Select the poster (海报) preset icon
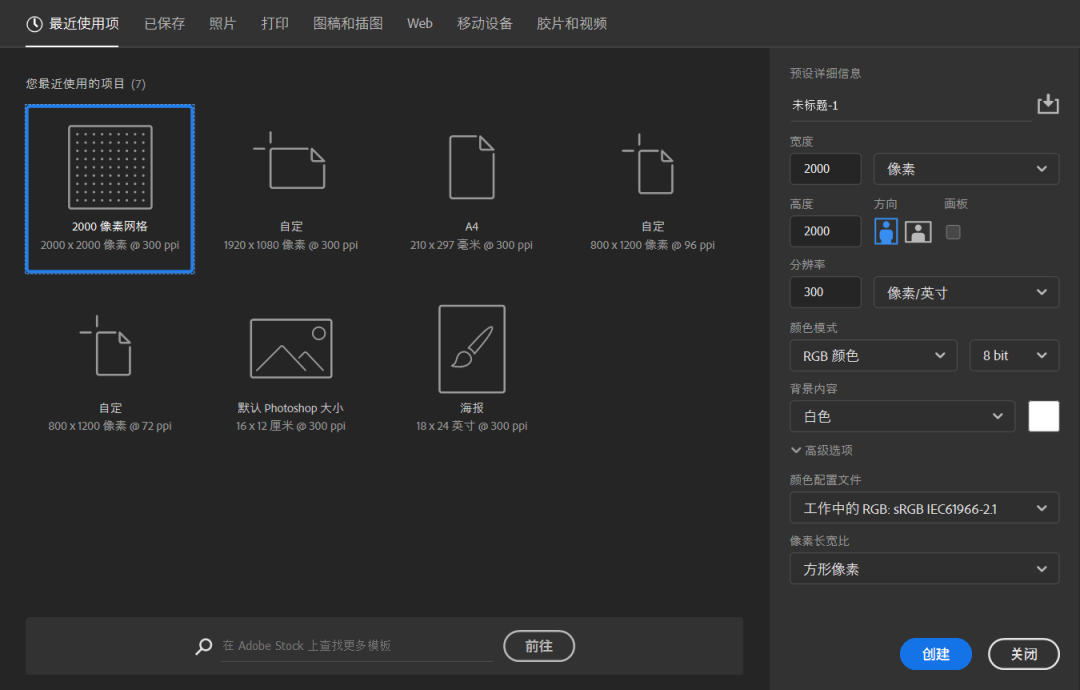 (471, 349)
